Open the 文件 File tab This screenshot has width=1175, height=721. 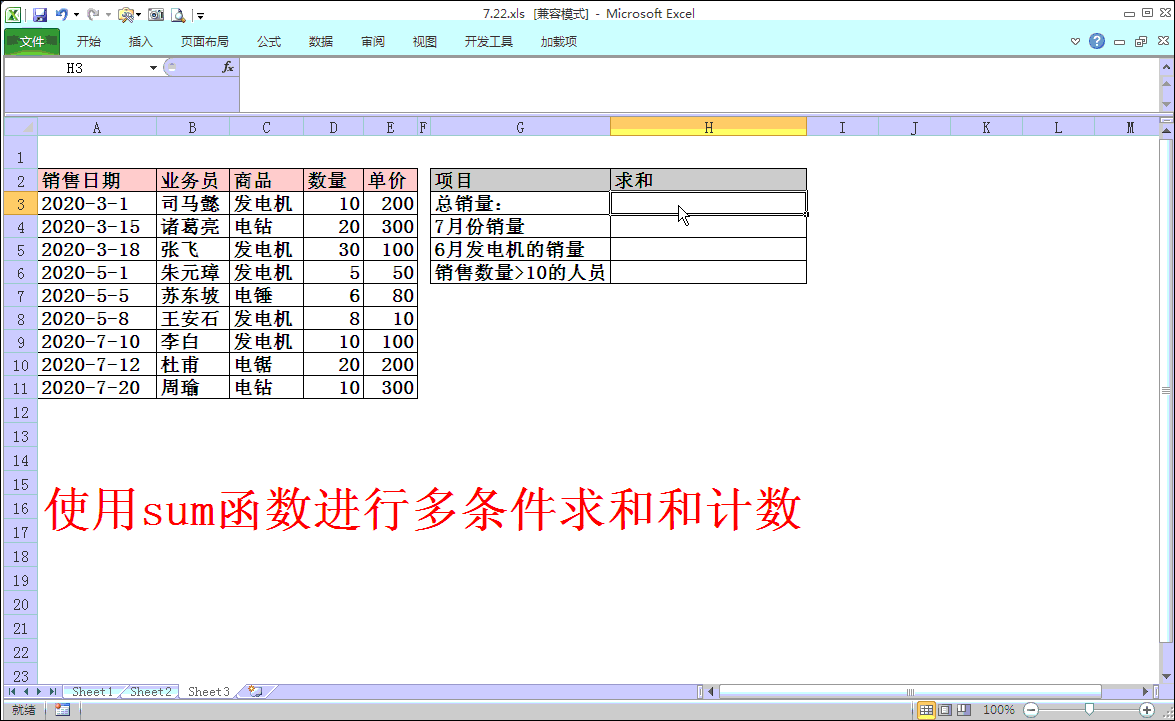[32, 41]
